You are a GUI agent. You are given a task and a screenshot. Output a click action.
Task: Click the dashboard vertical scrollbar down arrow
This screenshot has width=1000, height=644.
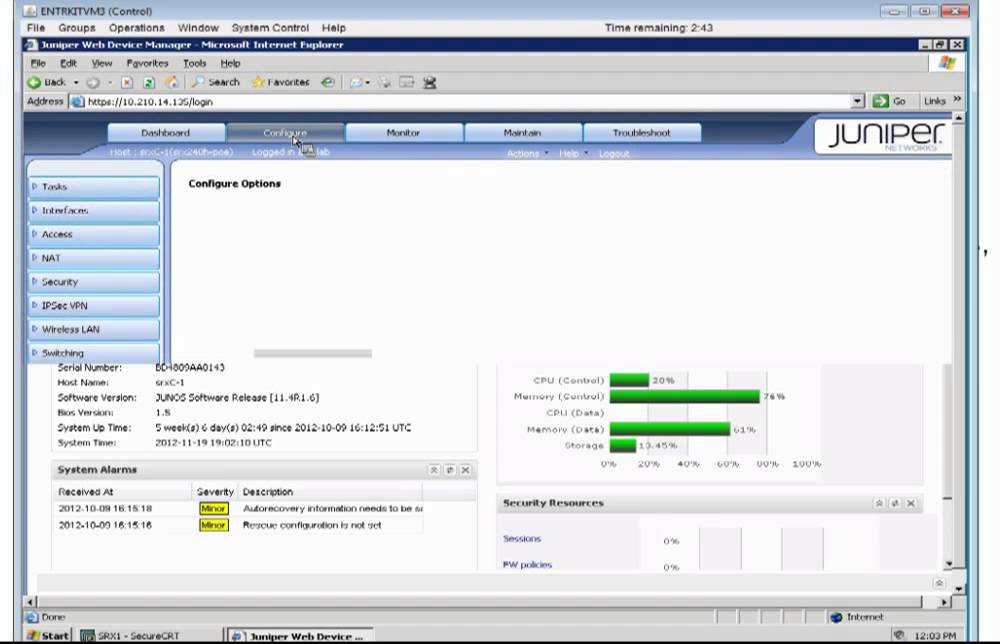pos(948,564)
